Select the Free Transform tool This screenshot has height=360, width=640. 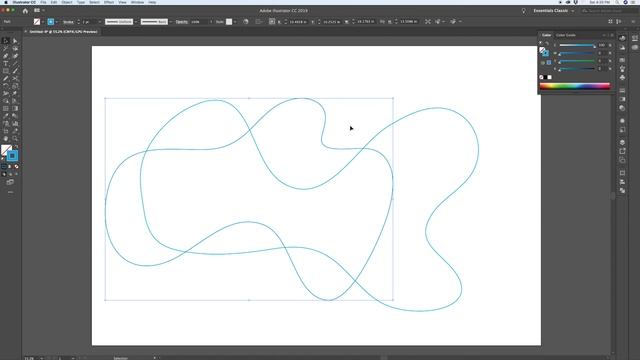coord(15,93)
